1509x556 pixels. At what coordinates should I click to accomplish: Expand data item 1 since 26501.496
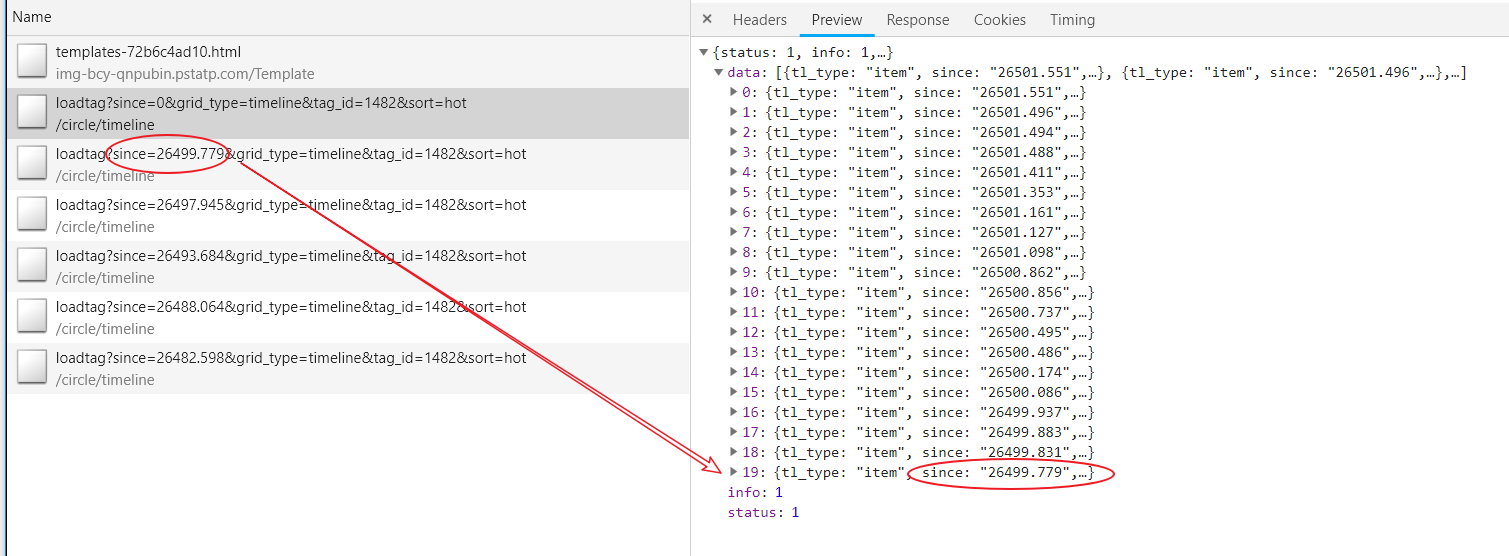point(736,112)
